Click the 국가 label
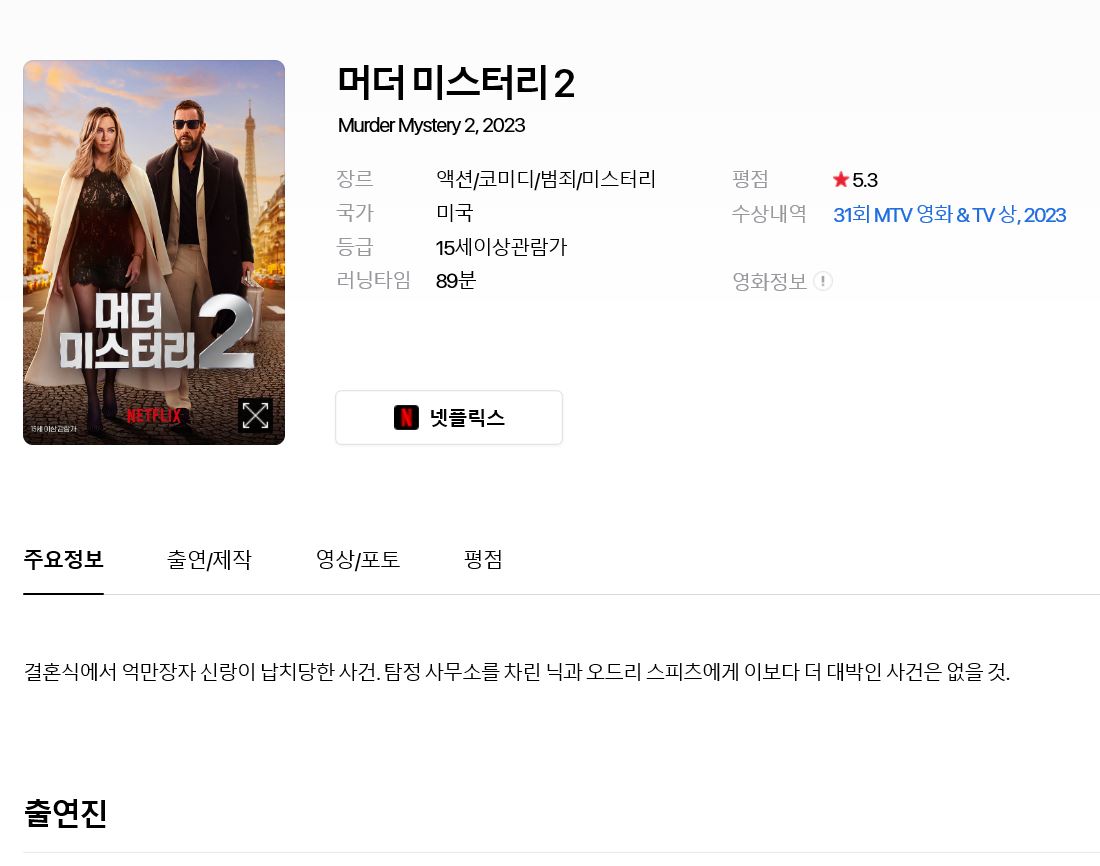Image resolution: width=1100 pixels, height=866 pixels. [354, 213]
